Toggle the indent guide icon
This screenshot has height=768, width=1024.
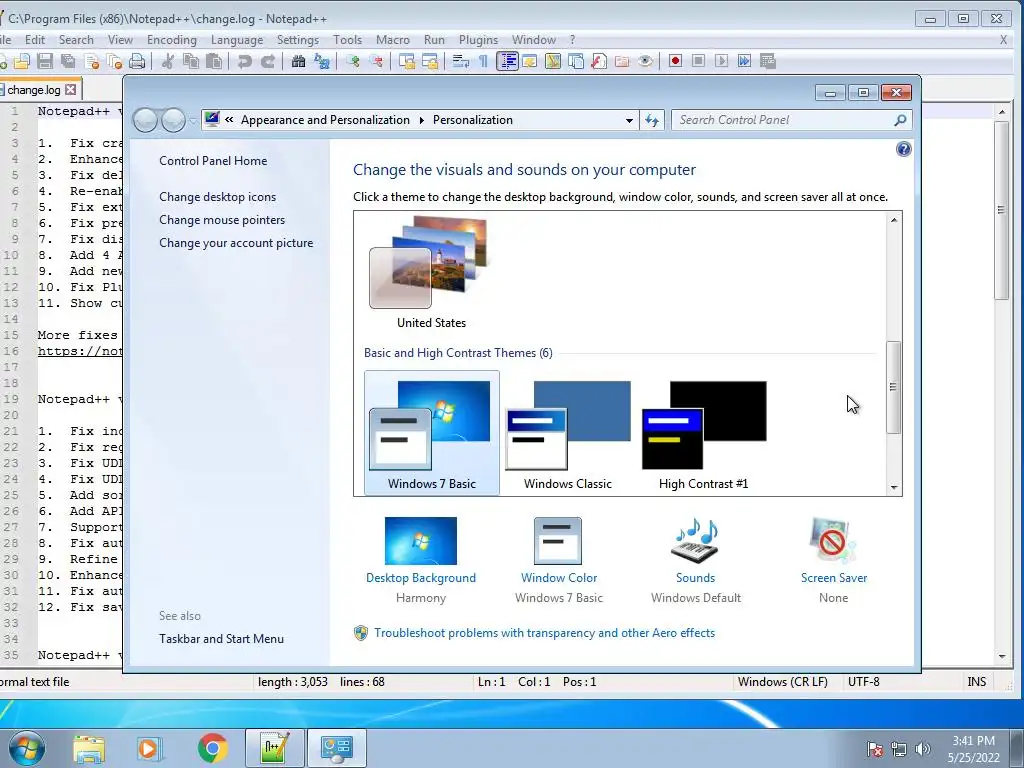pyautogui.click(x=507, y=61)
